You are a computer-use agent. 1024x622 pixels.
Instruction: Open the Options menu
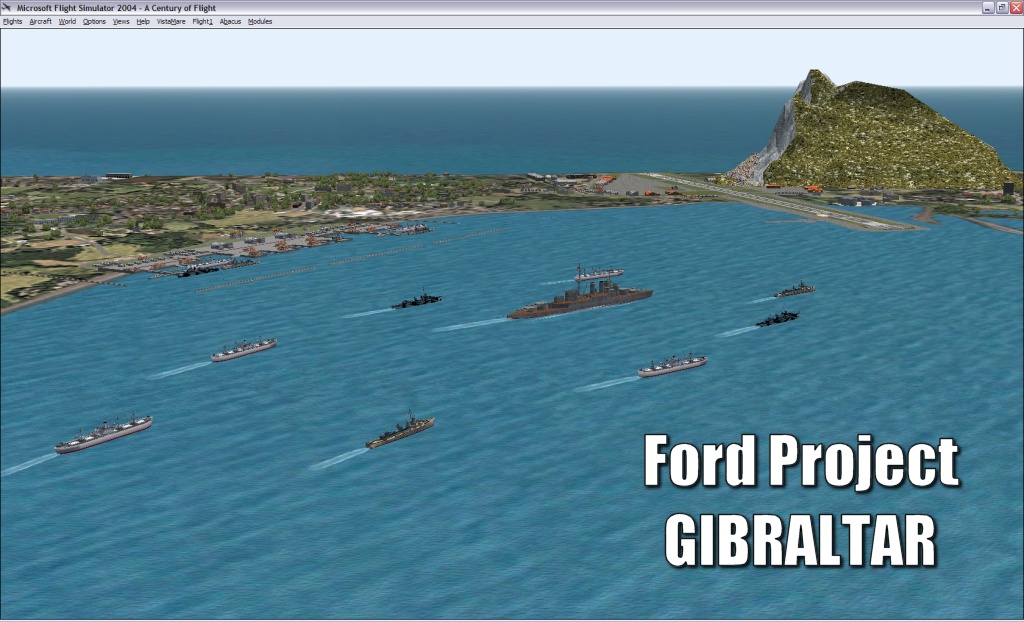pos(94,22)
